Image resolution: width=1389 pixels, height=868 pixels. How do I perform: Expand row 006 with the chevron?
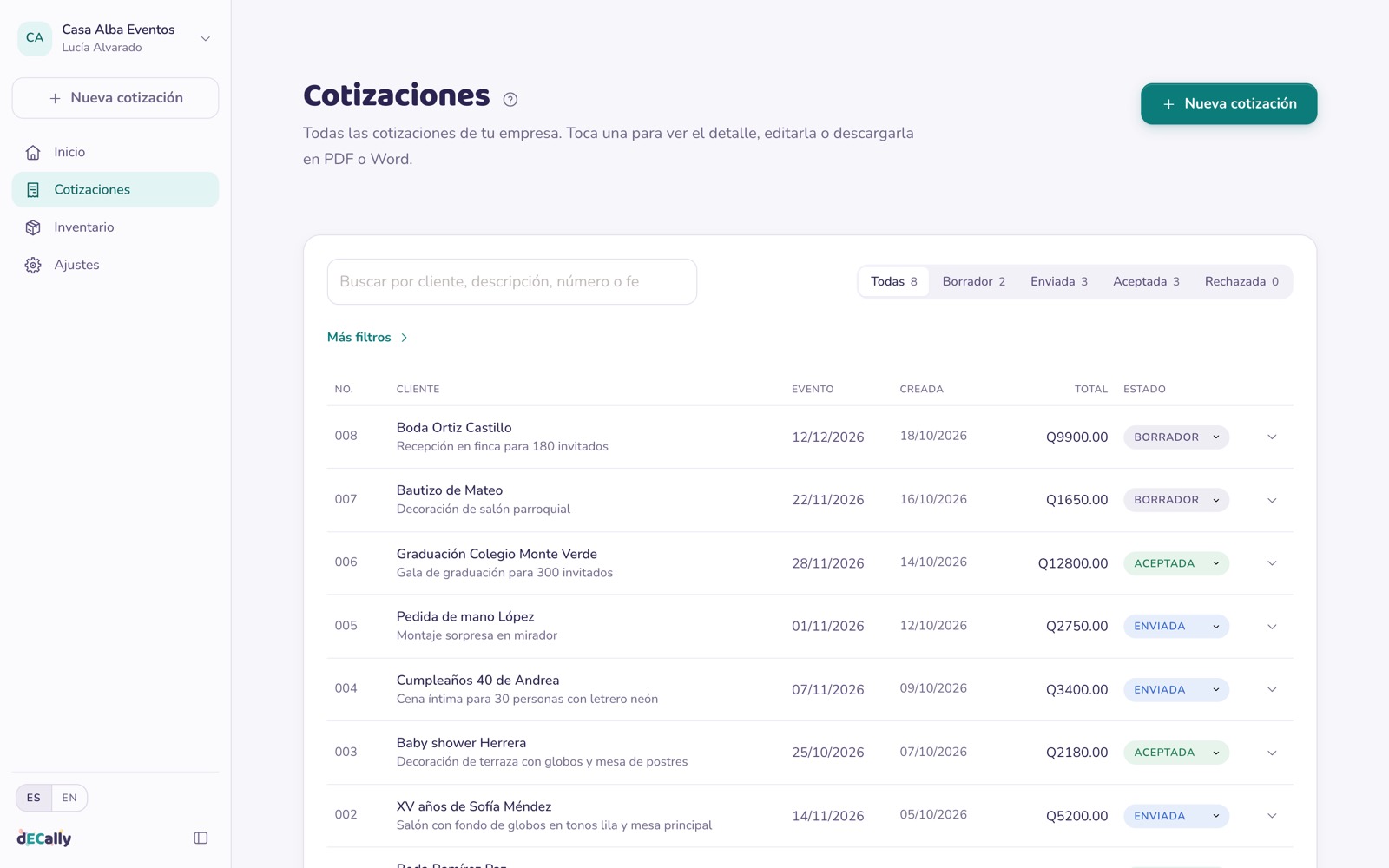tap(1272, 563)
